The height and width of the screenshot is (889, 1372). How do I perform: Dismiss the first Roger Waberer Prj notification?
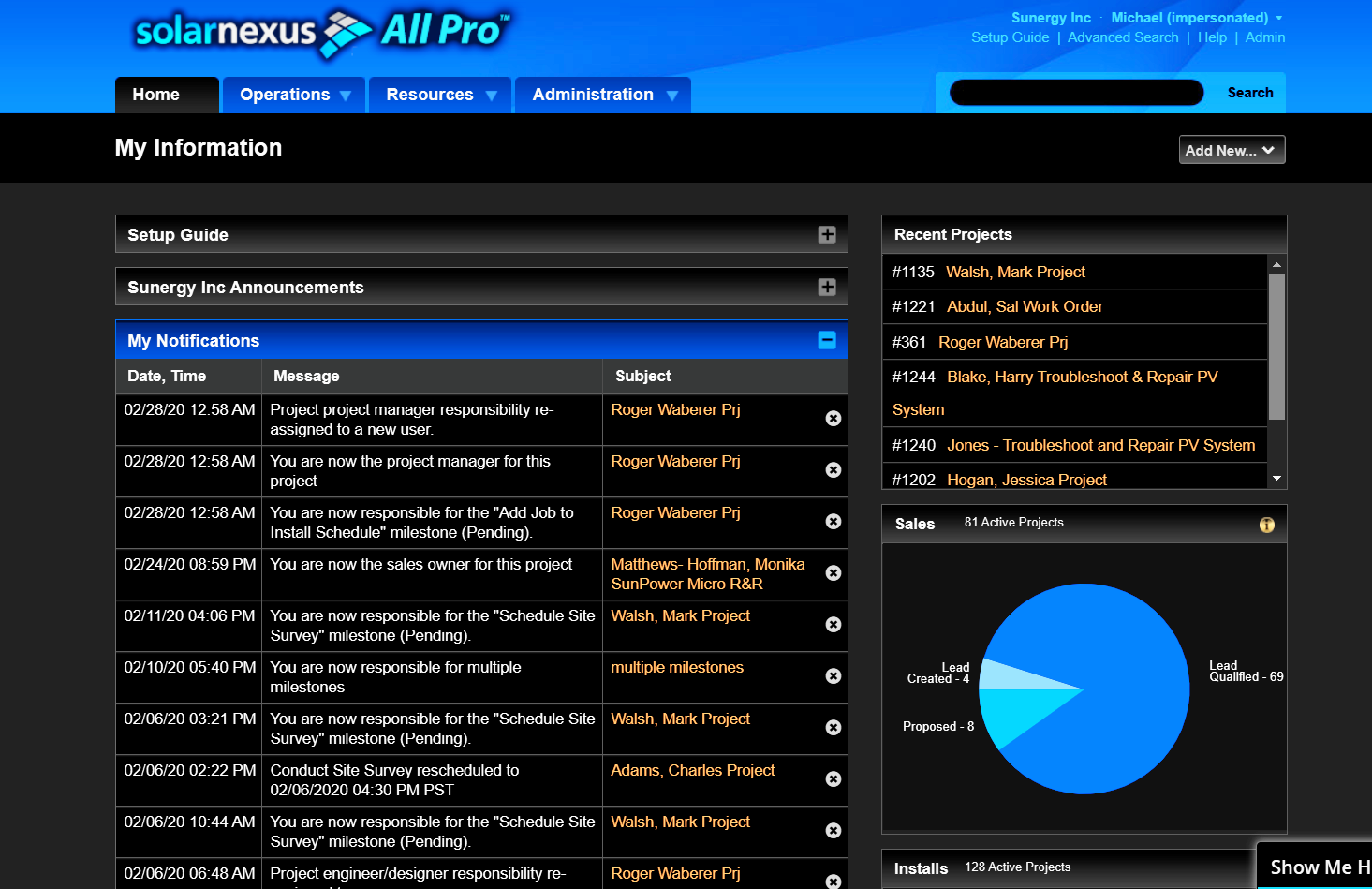[833, 419]
